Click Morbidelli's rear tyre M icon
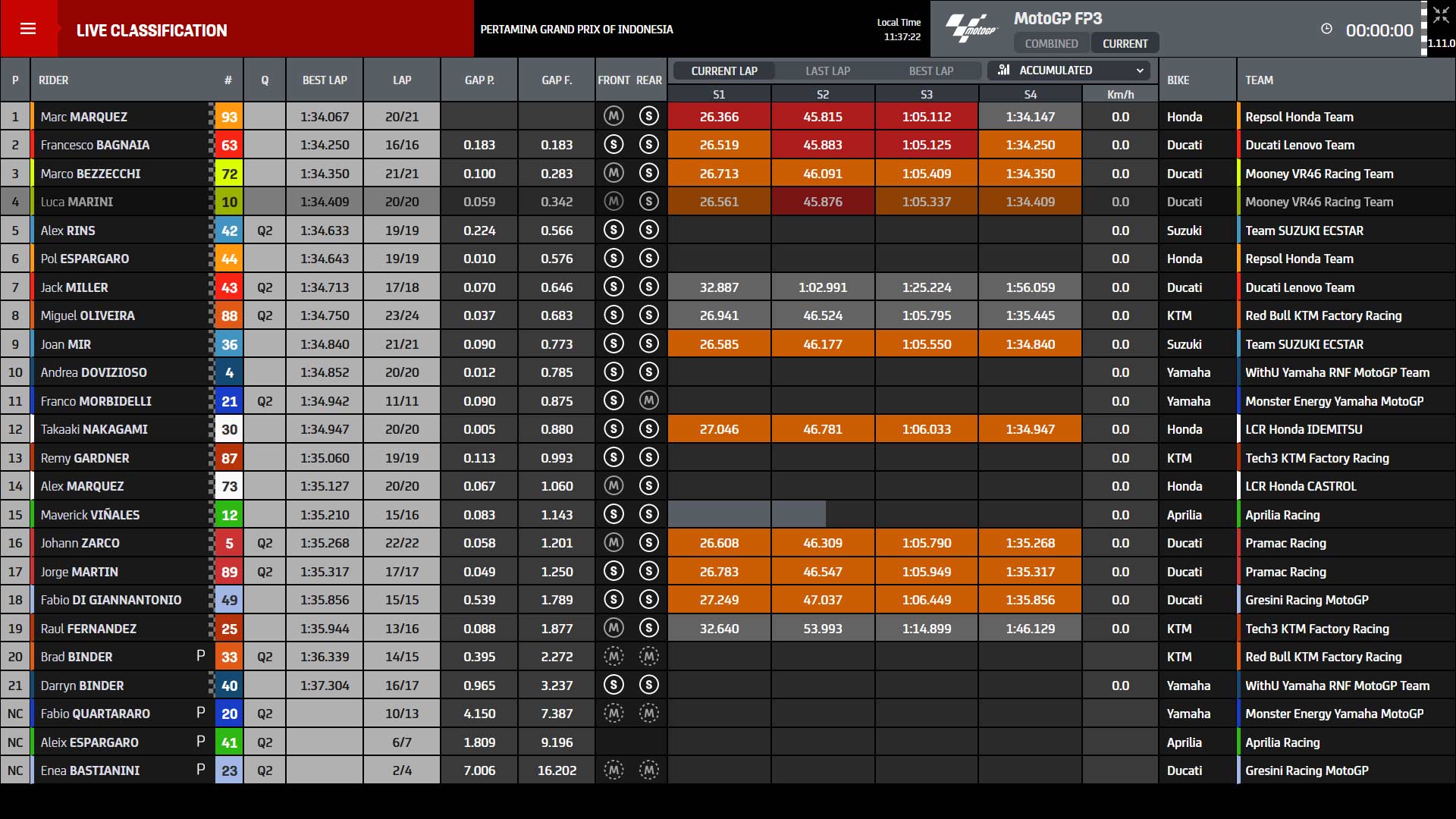Screen dimensions: 1456x819 (648, 400)
